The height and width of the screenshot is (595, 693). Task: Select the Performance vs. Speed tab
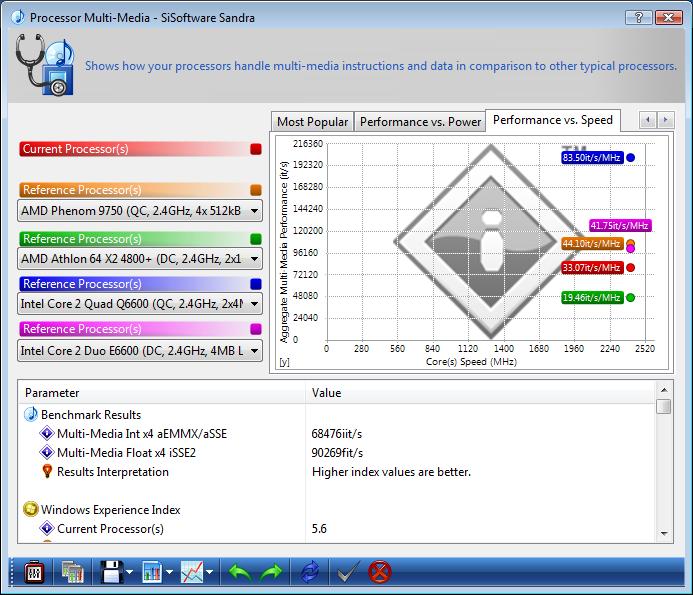pos(553,120)
